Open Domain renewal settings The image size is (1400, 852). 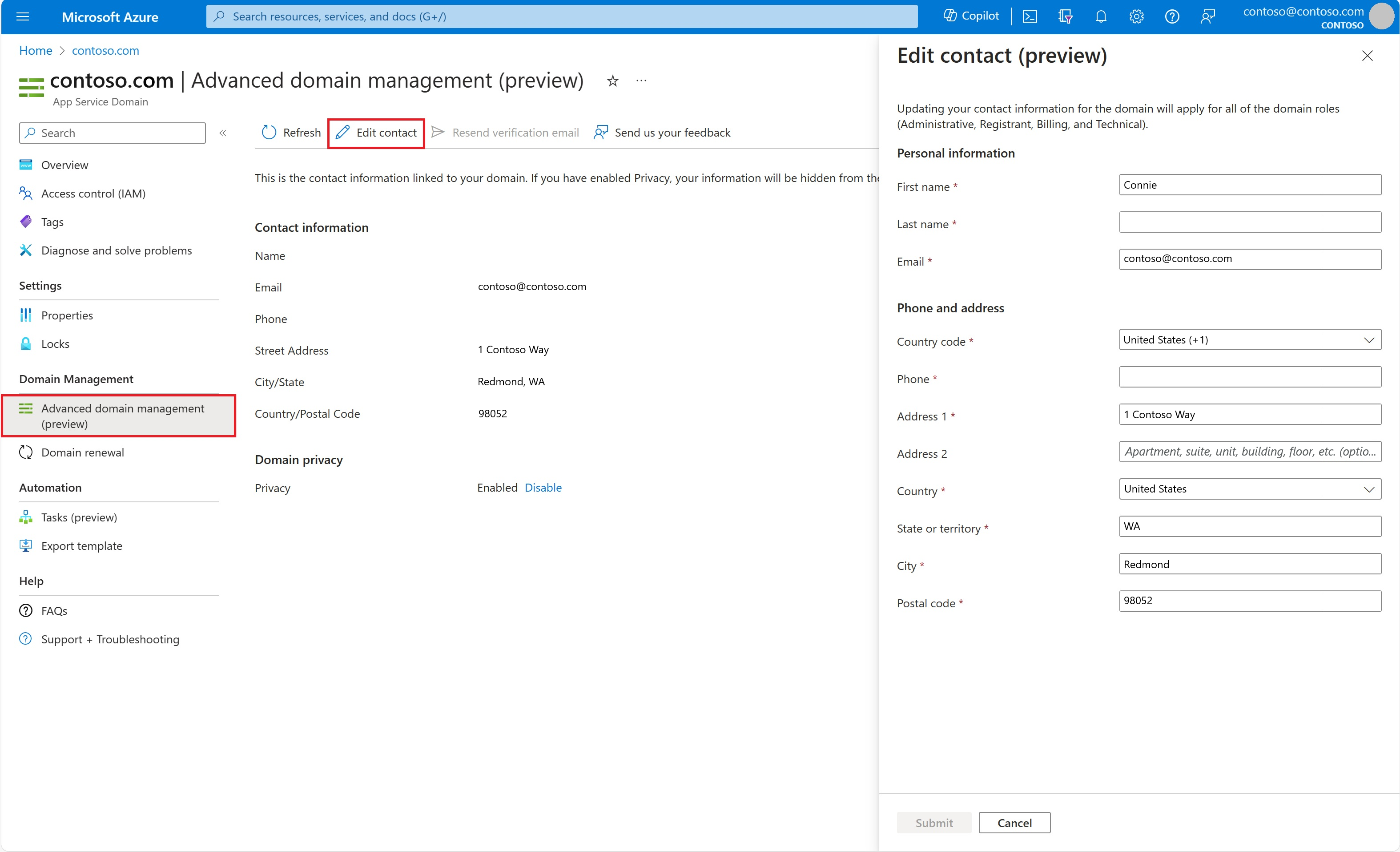(x=82, y=452)
